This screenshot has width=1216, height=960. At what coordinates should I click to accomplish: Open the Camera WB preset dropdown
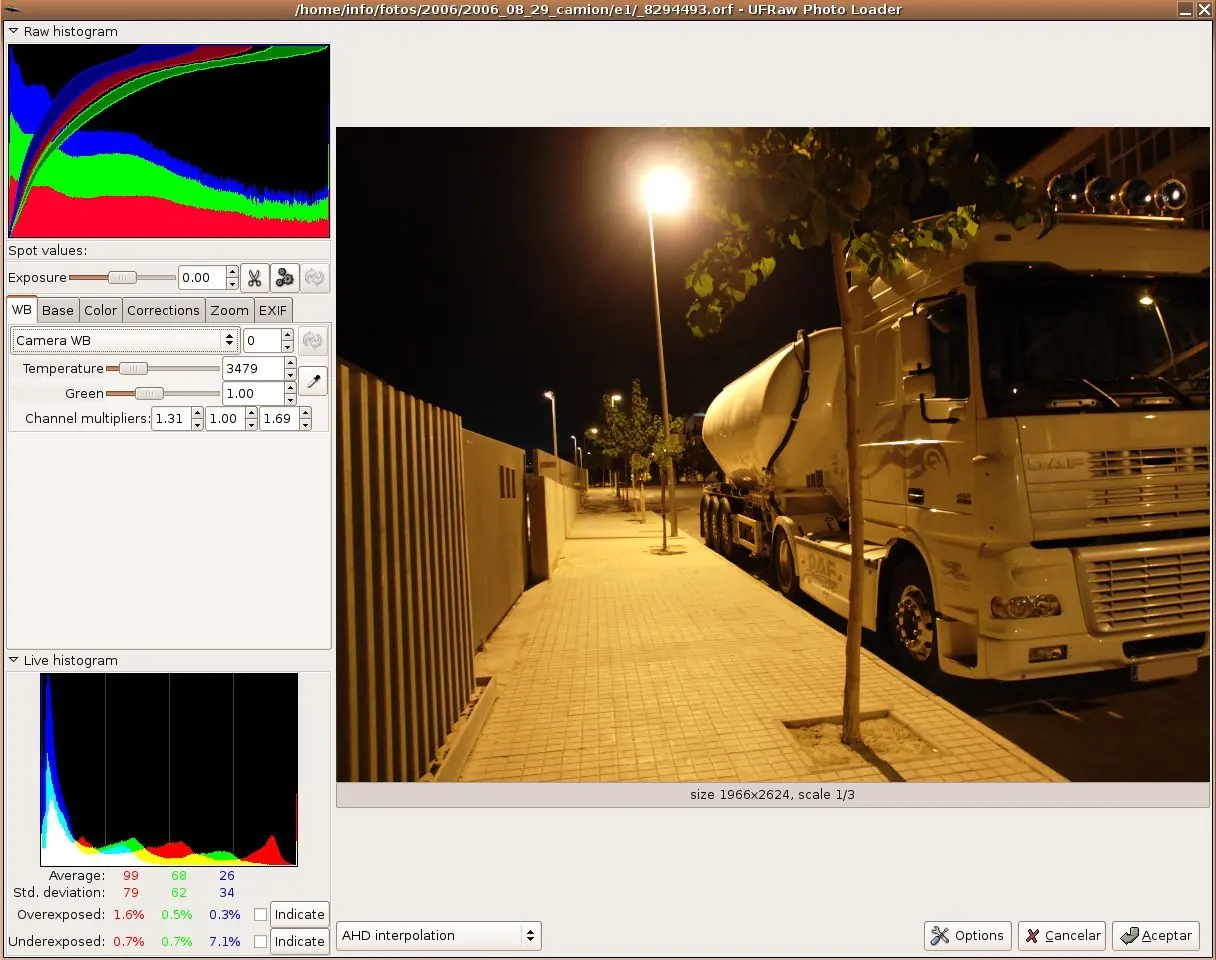125,341
